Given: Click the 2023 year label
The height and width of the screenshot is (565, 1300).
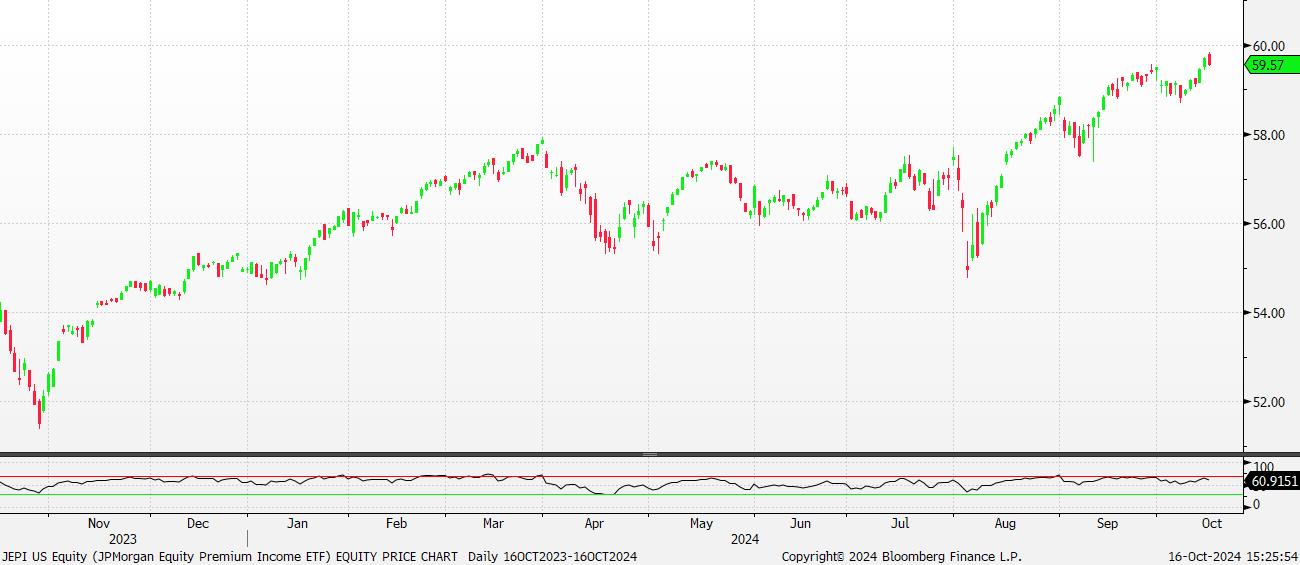Looking at the screenshot, I should click(x=123, y=539).
